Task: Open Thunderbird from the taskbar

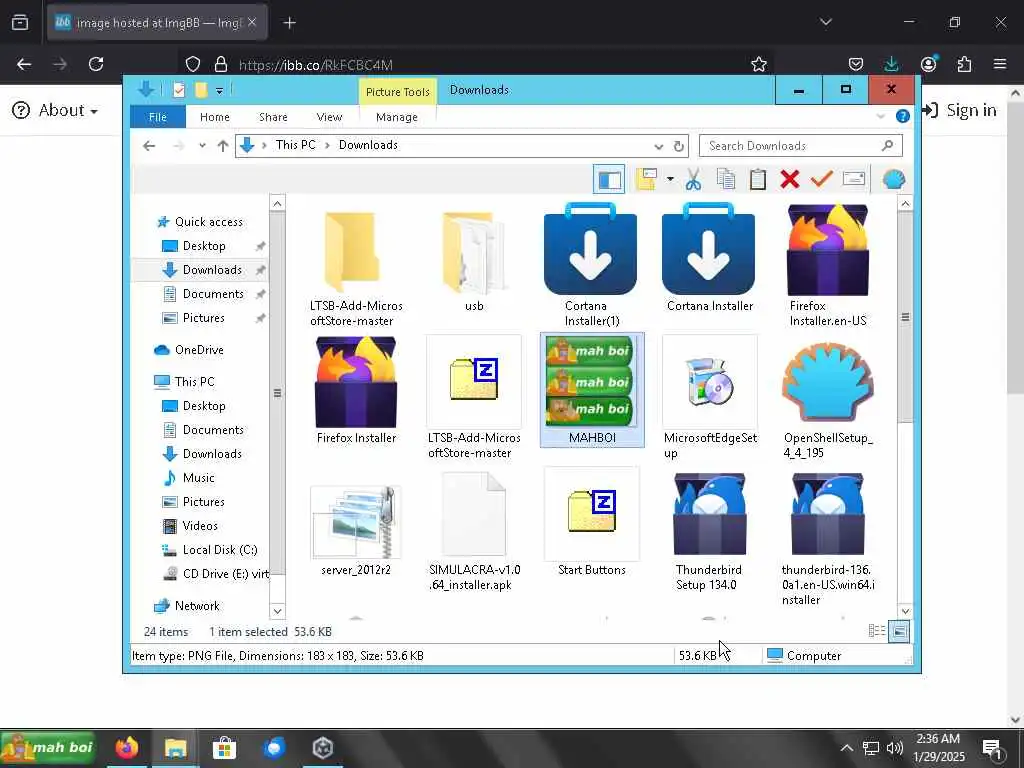Action: [x=274, y=748]
